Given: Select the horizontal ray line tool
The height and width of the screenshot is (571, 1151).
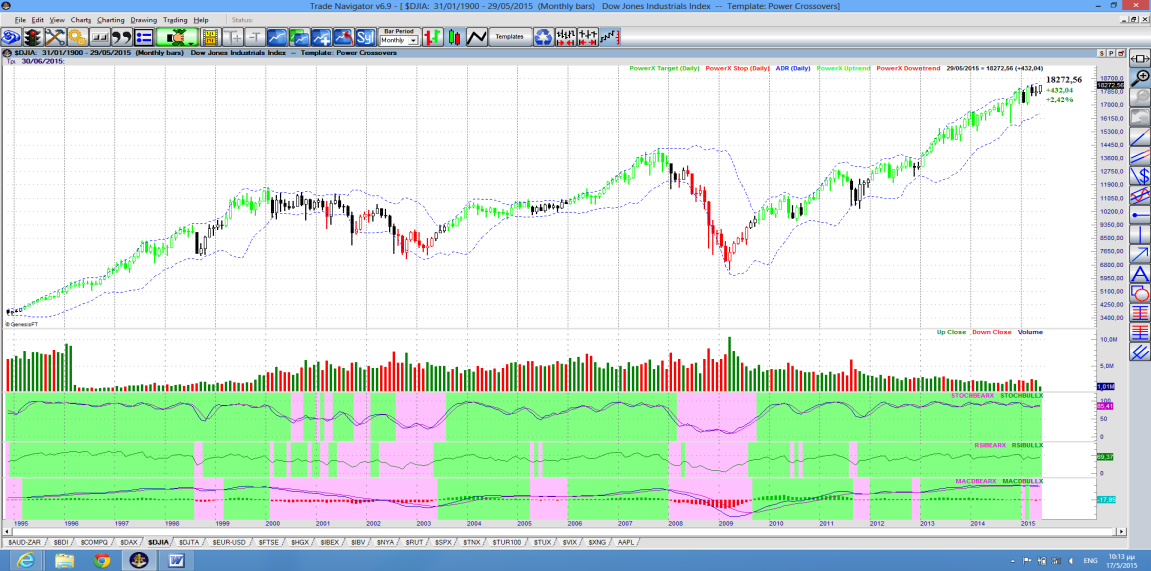Looking at the screenshot, I should pyautogui.click(x=1140, y=215).
